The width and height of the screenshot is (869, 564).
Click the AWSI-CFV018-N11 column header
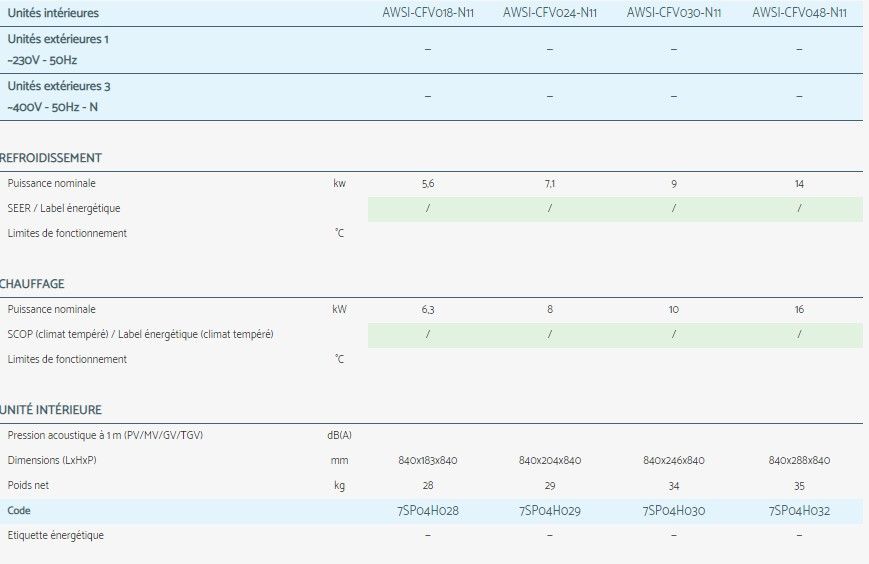click(x=427, y=13)
